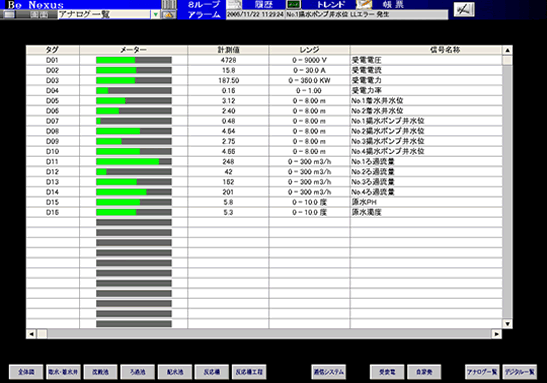
Task: Open the 8ループ loop panel icon
Action: 169,5
